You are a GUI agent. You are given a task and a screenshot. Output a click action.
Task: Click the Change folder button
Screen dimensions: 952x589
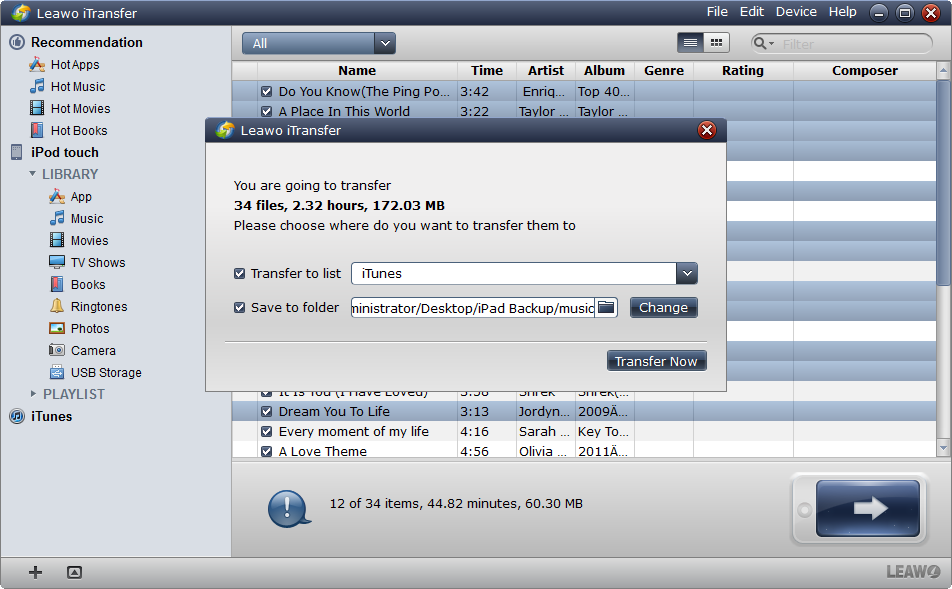[663, 307]
